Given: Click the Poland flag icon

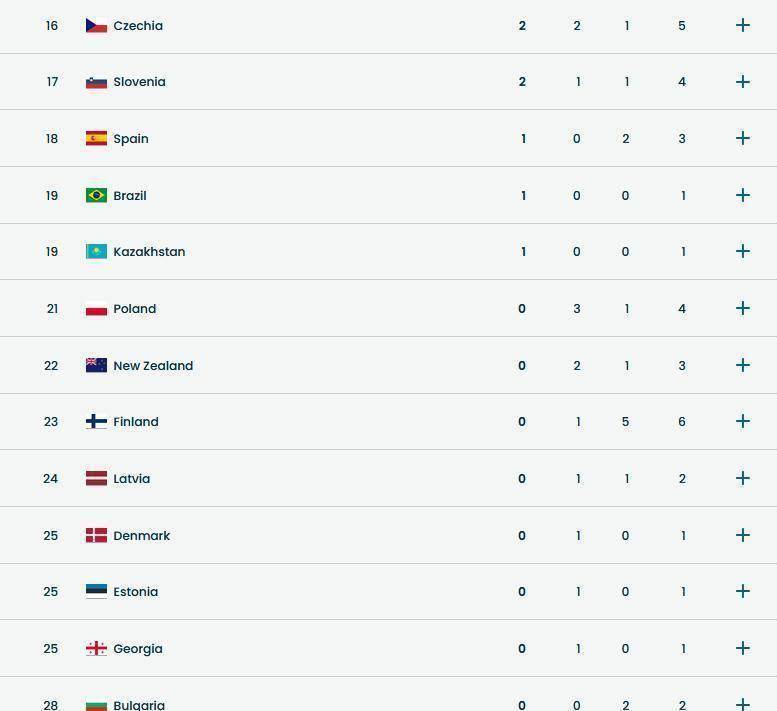Looking at the screenshot, I should (96, 309).
